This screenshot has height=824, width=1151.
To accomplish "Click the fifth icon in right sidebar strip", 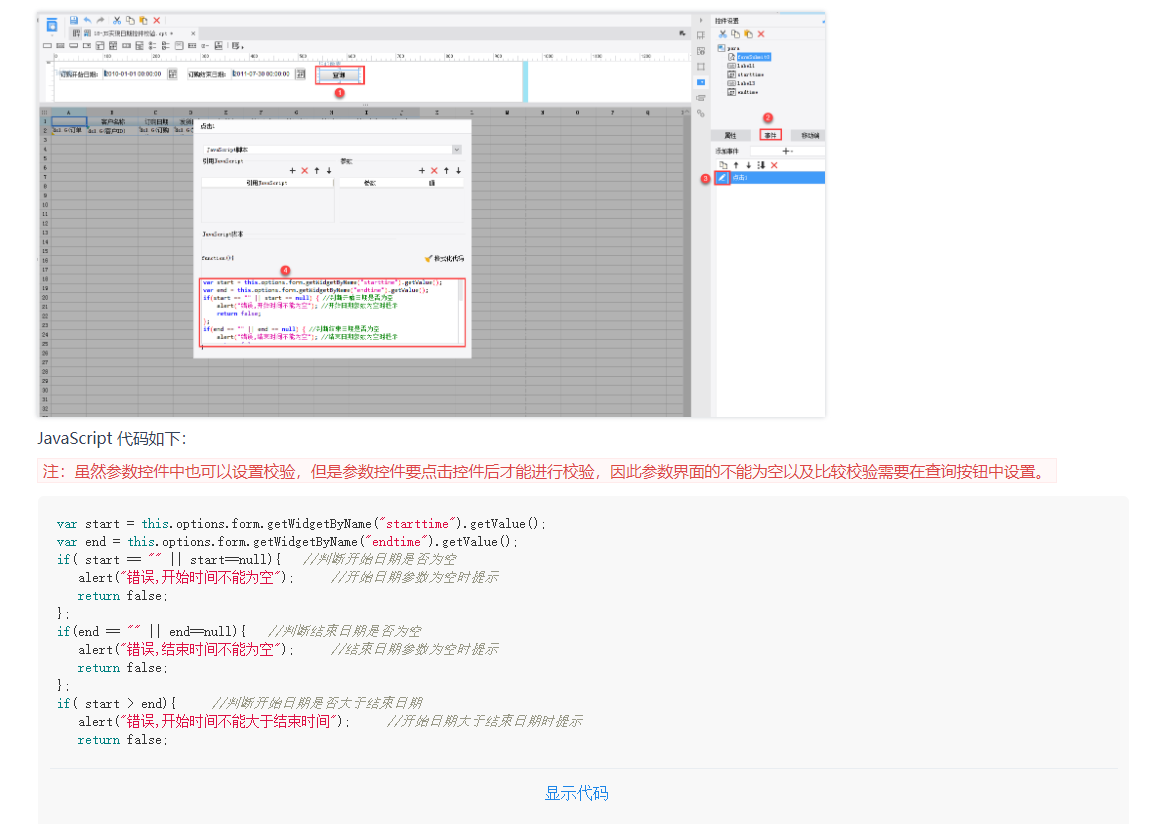I will click(701, 98).
